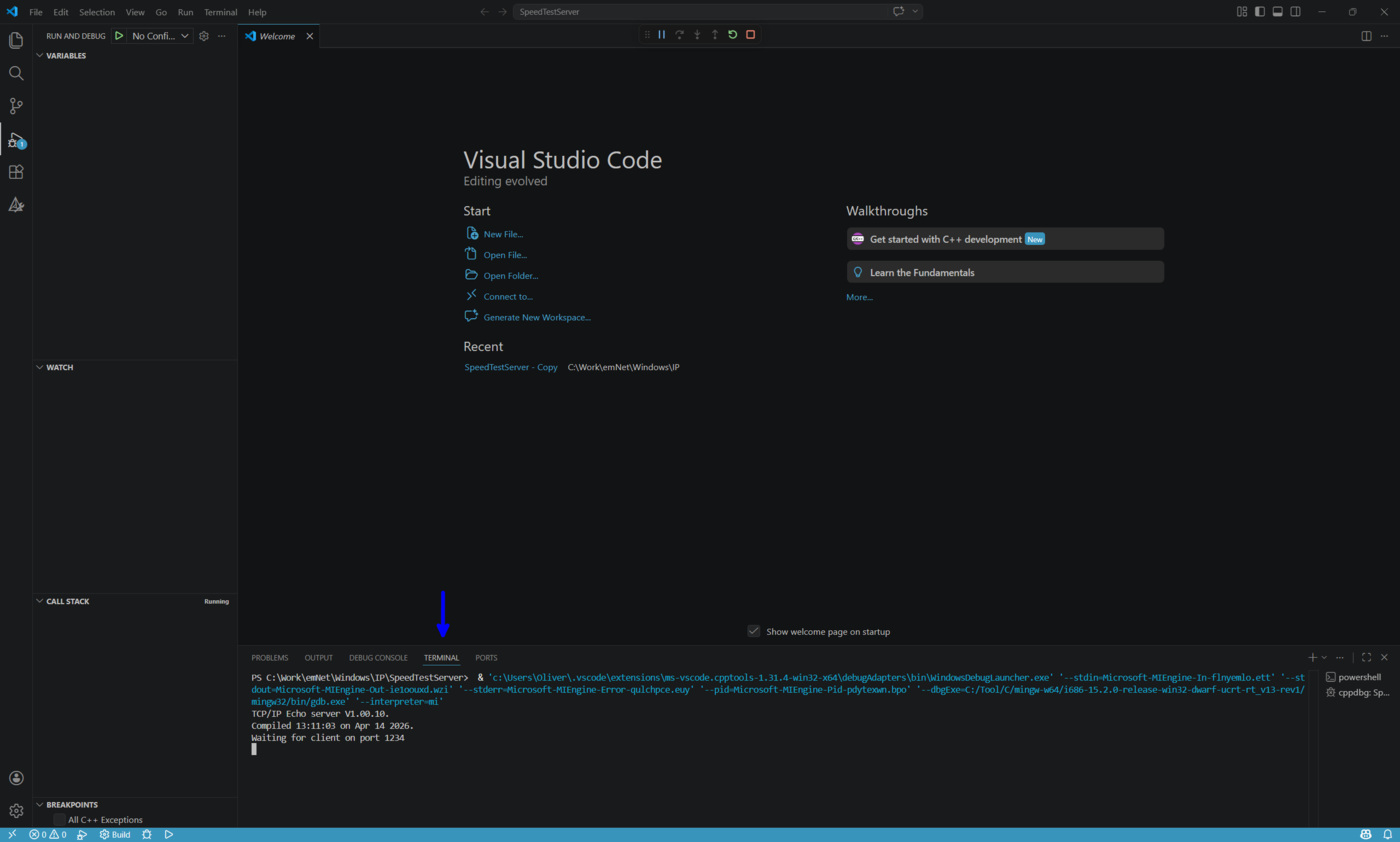Click the Step Over debug icon
The width and height of the screenshot is (1400, 842).
tap(680, 34)
